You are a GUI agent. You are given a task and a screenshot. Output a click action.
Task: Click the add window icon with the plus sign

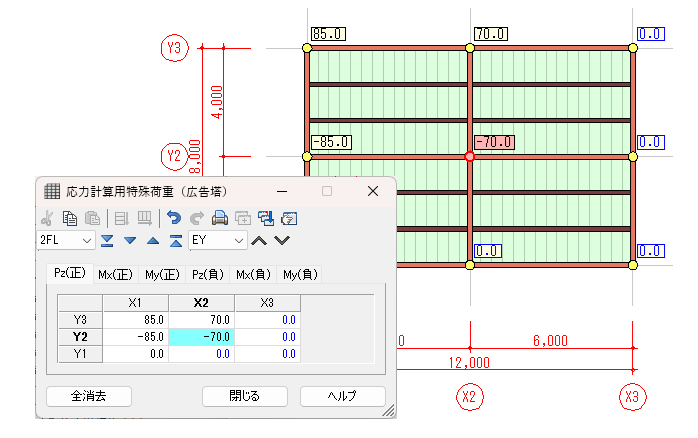243,218
